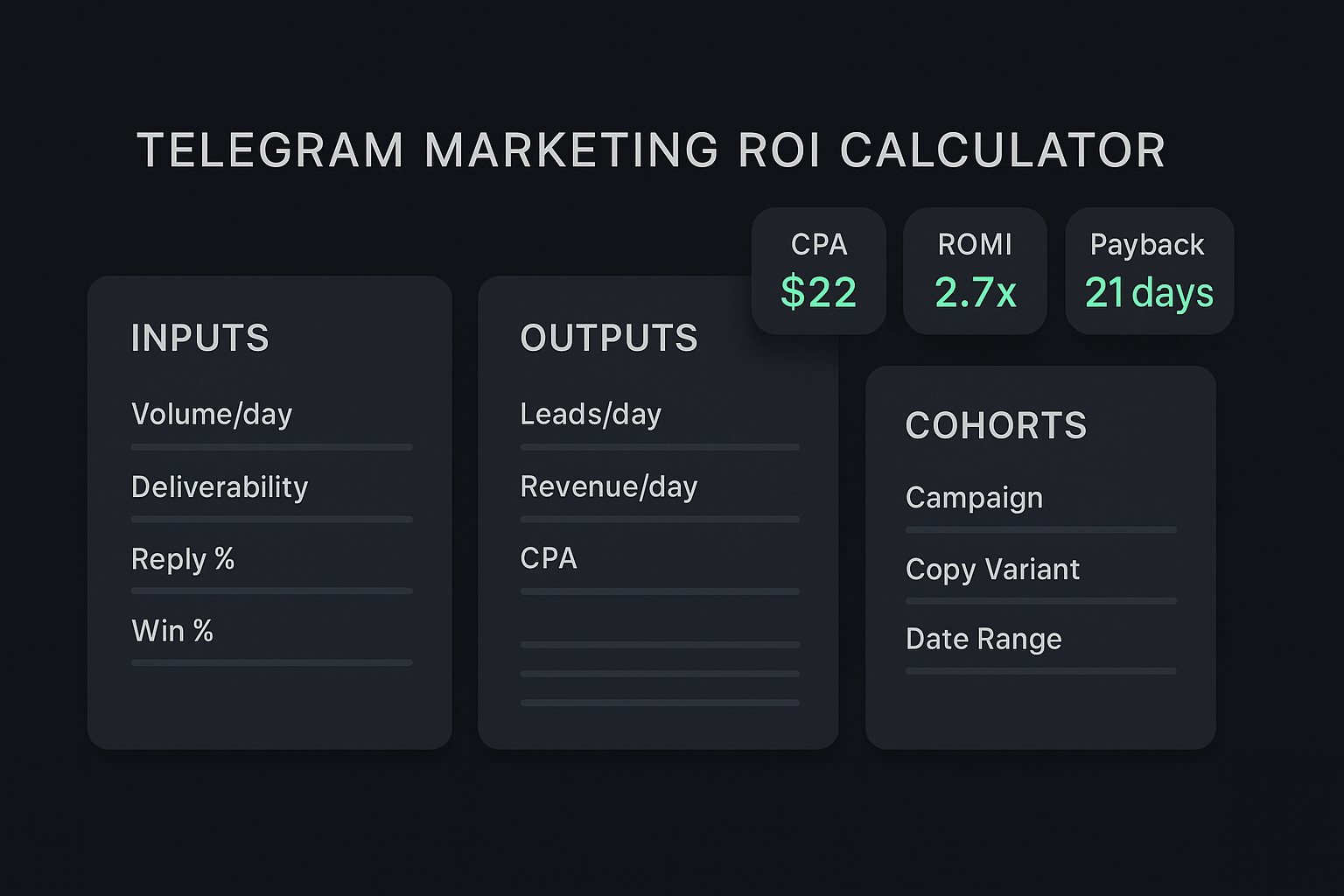
Task: Click the first empty line below CPA output
Action: tap(659, 645)
